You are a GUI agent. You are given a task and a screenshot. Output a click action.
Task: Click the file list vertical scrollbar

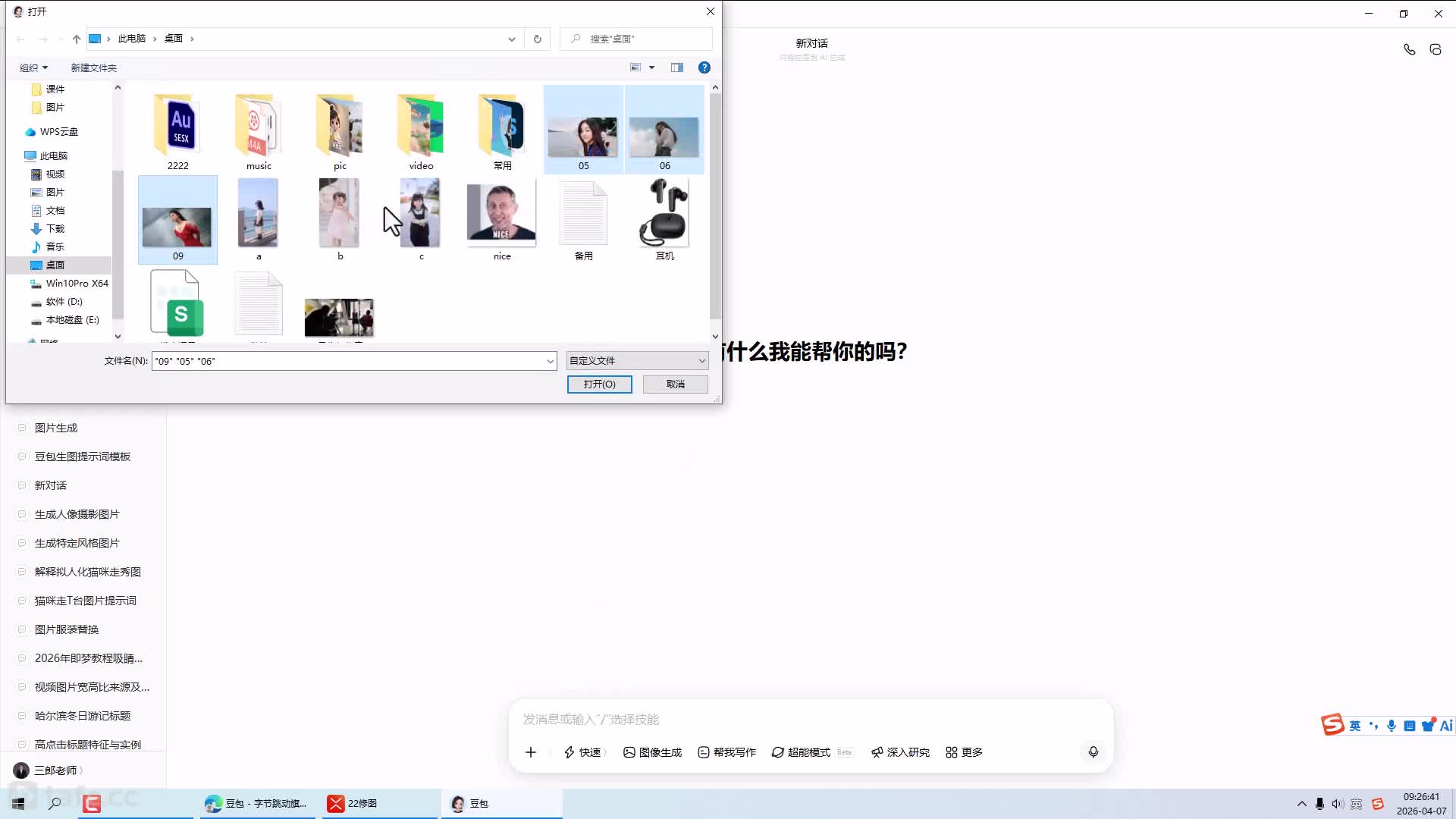(715, 205)
